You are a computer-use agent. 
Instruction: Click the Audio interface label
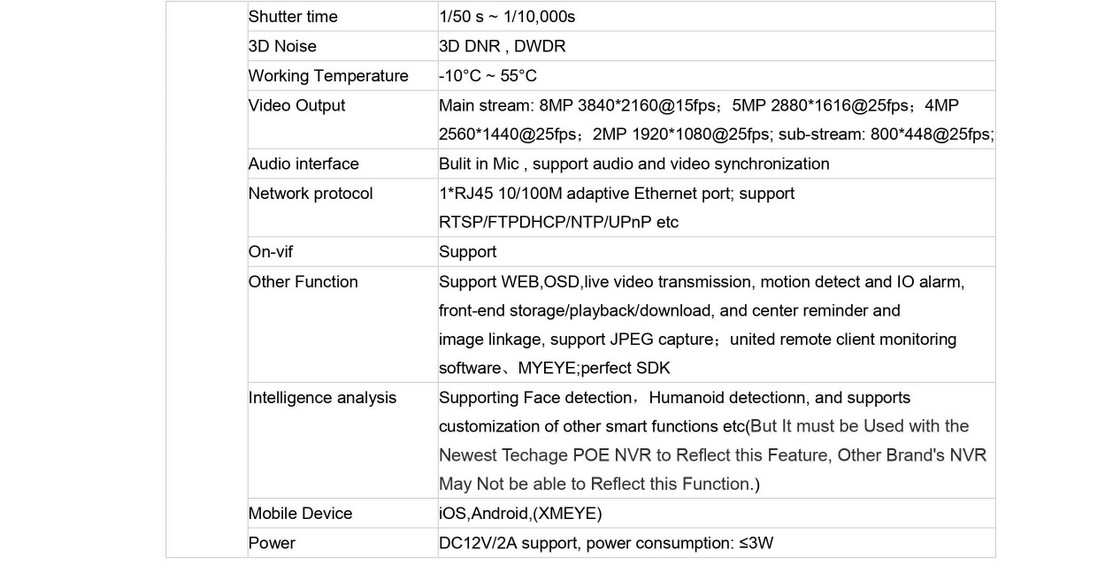click(x=304, y=164)
